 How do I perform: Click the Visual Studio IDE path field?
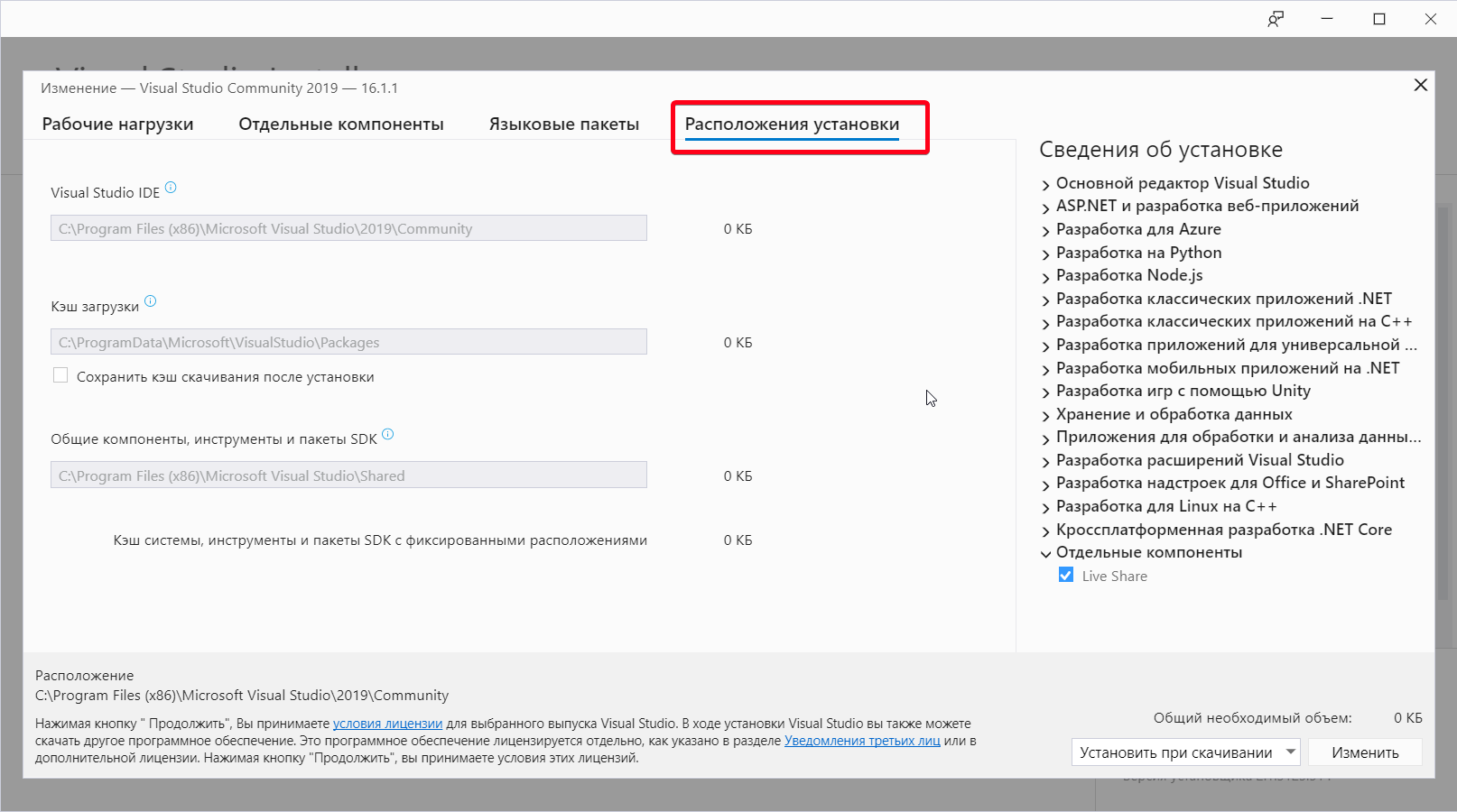pyautogui.click(x=348, y=228)
